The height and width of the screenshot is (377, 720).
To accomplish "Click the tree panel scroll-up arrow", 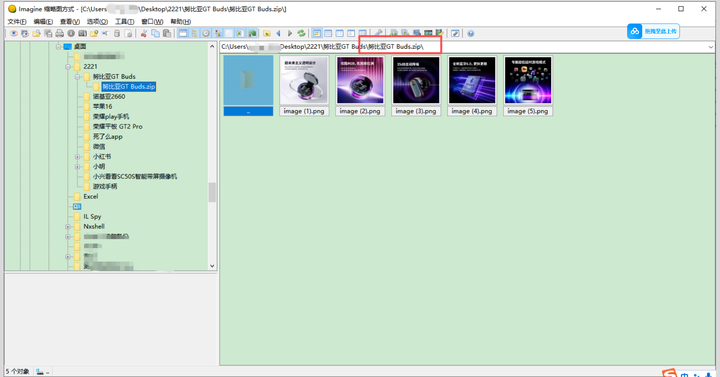I will [212, 46].
